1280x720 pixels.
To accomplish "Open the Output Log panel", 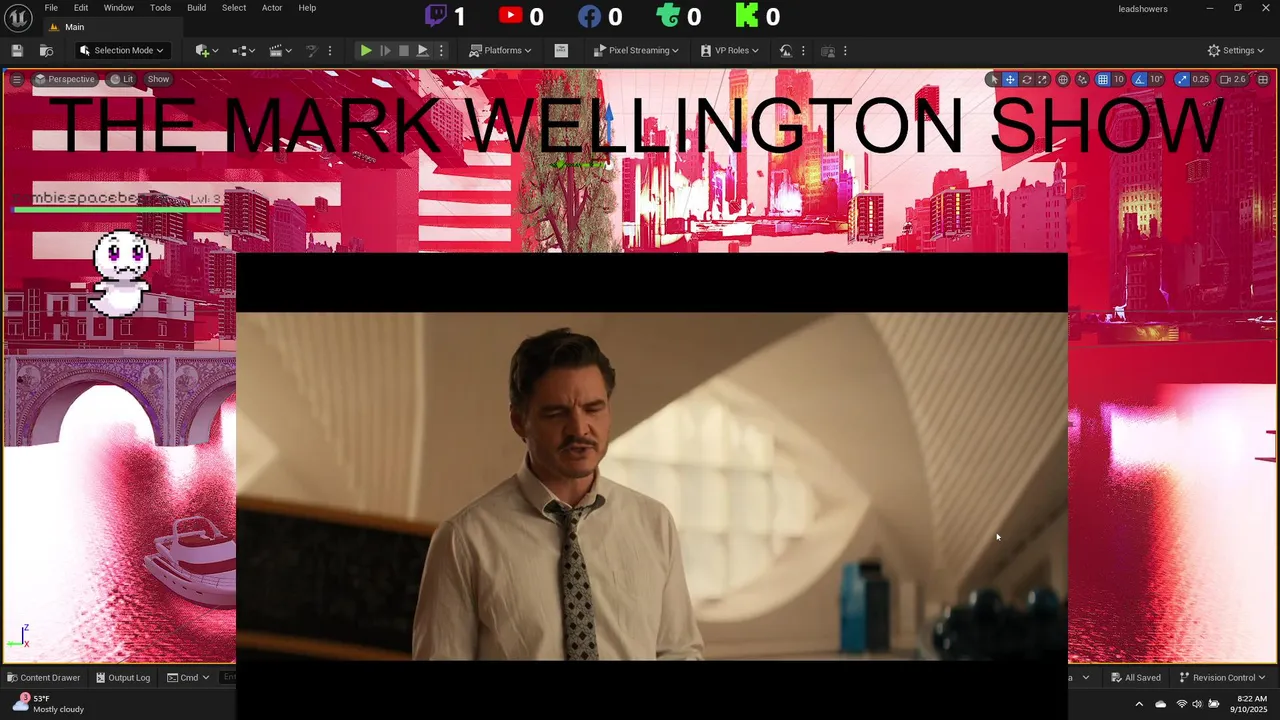I will (x=123, y=678).
